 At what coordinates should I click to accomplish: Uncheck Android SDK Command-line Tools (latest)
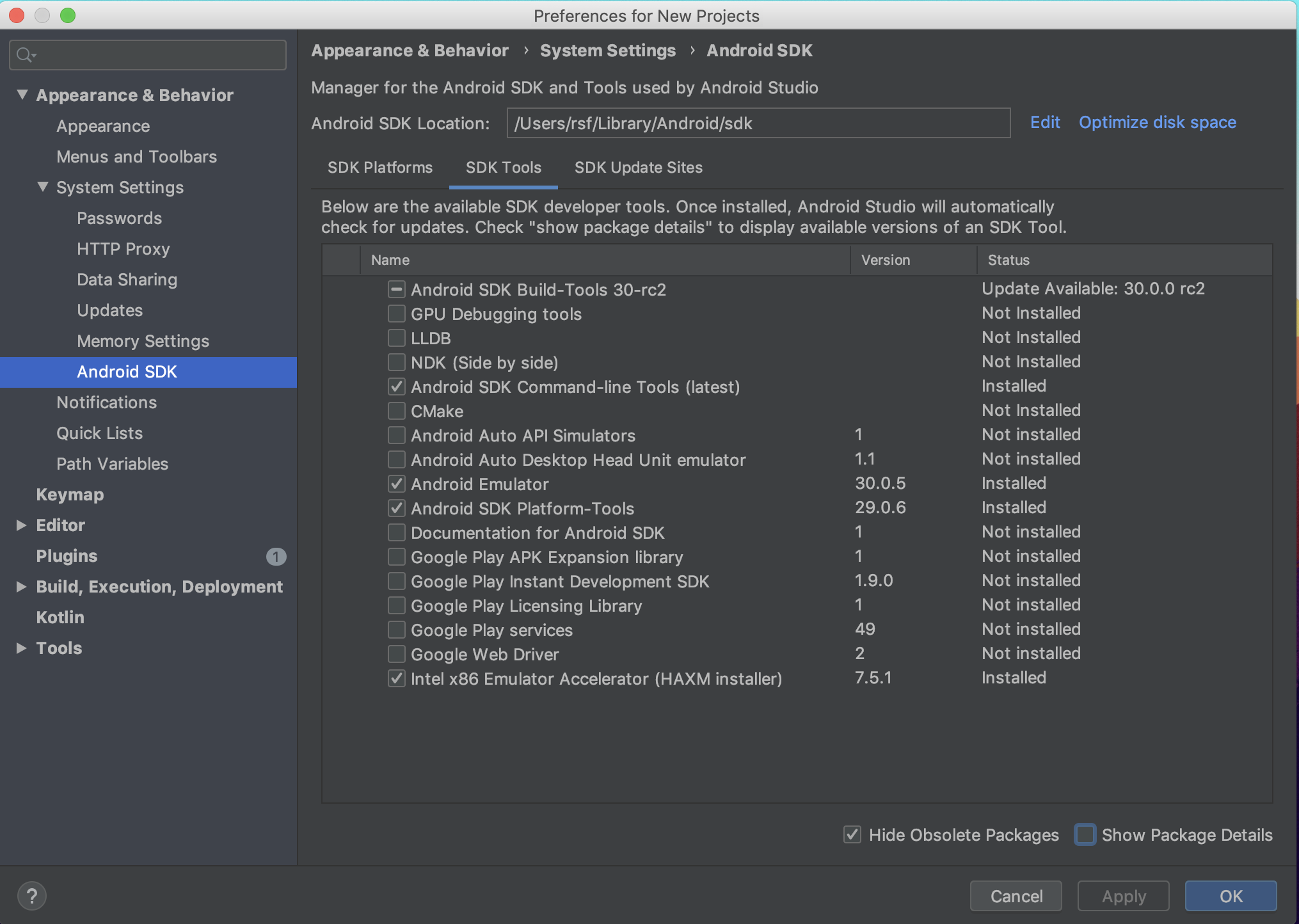point(397,386)
